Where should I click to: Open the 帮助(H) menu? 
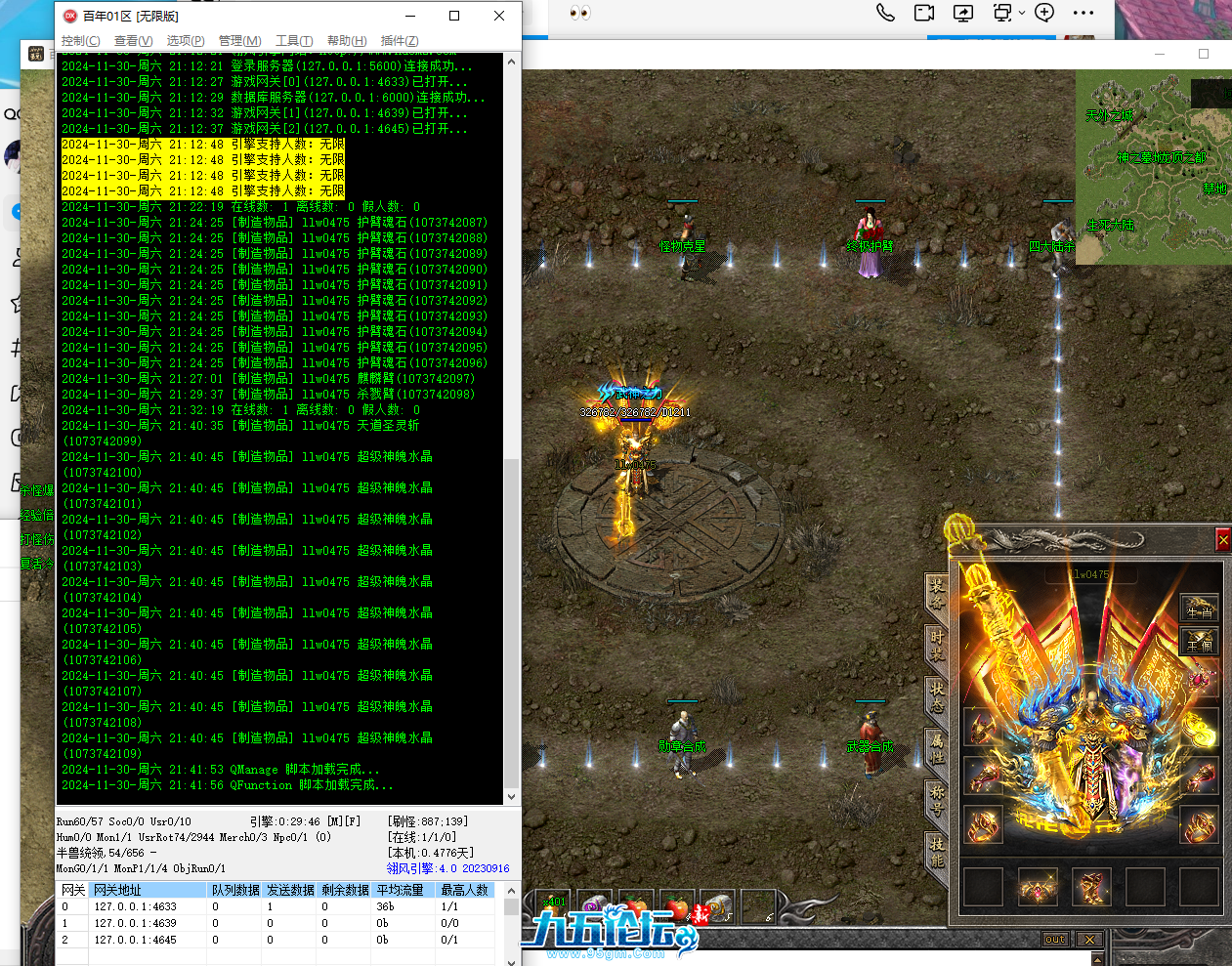pos(347,41)
